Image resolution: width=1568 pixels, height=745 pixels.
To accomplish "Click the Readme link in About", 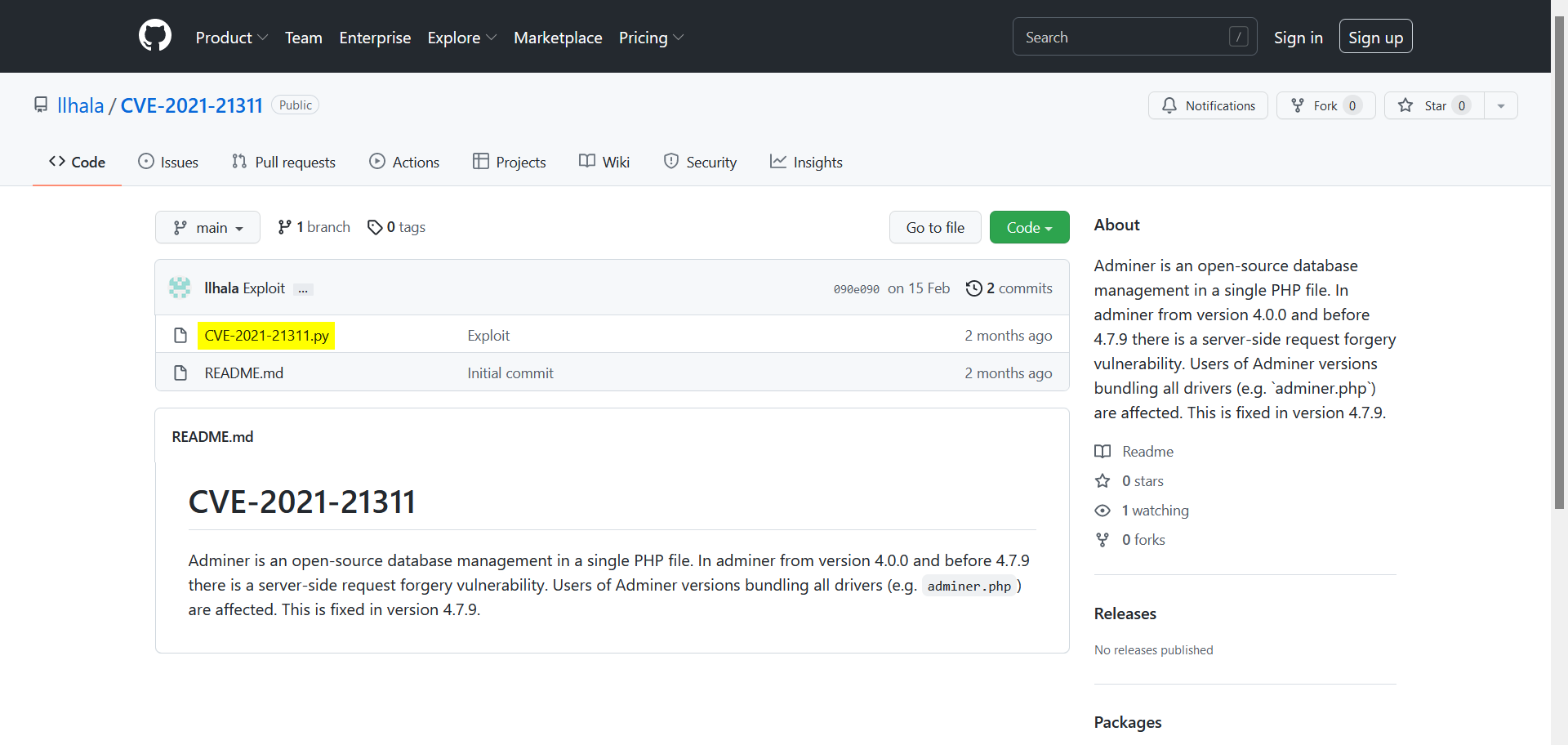I will pos(1147,451).
